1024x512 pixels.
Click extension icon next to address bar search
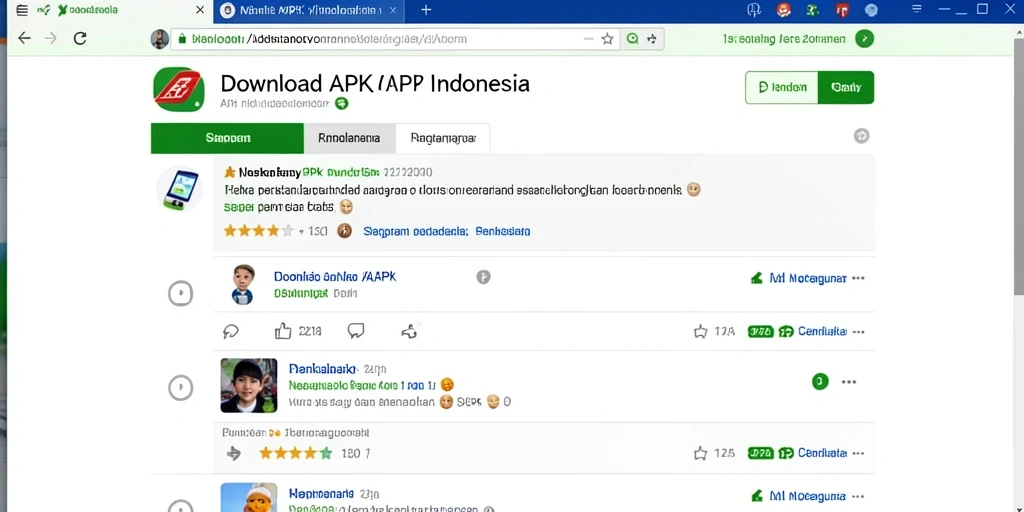pyautogui.click(x=651, y=39)
